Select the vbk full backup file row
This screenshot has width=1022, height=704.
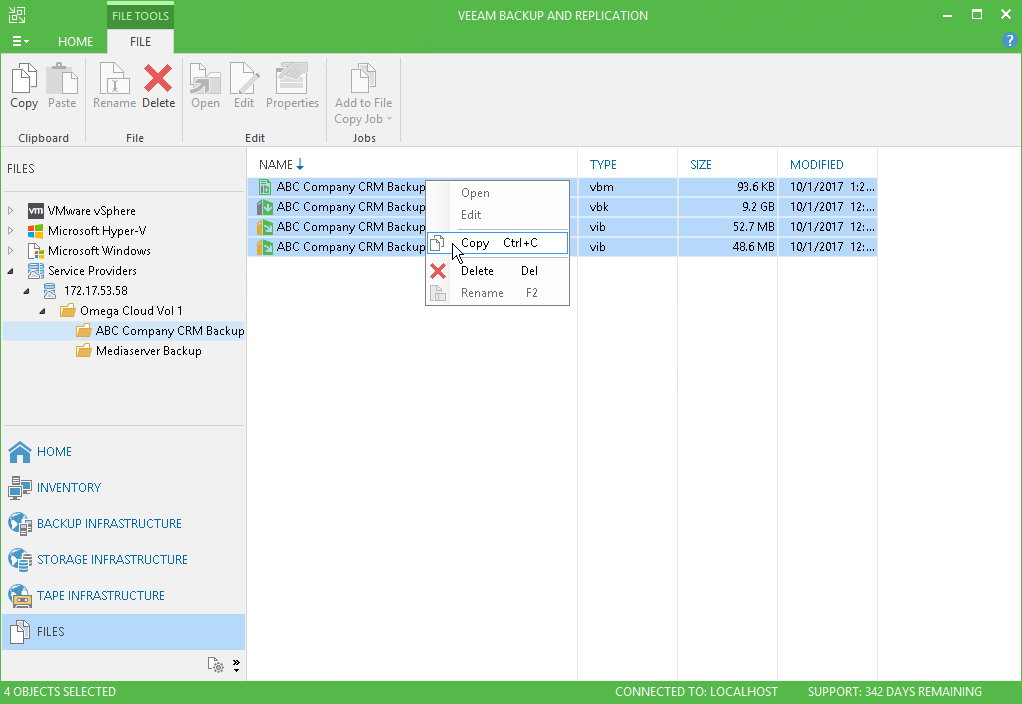(x=562, y=207)
